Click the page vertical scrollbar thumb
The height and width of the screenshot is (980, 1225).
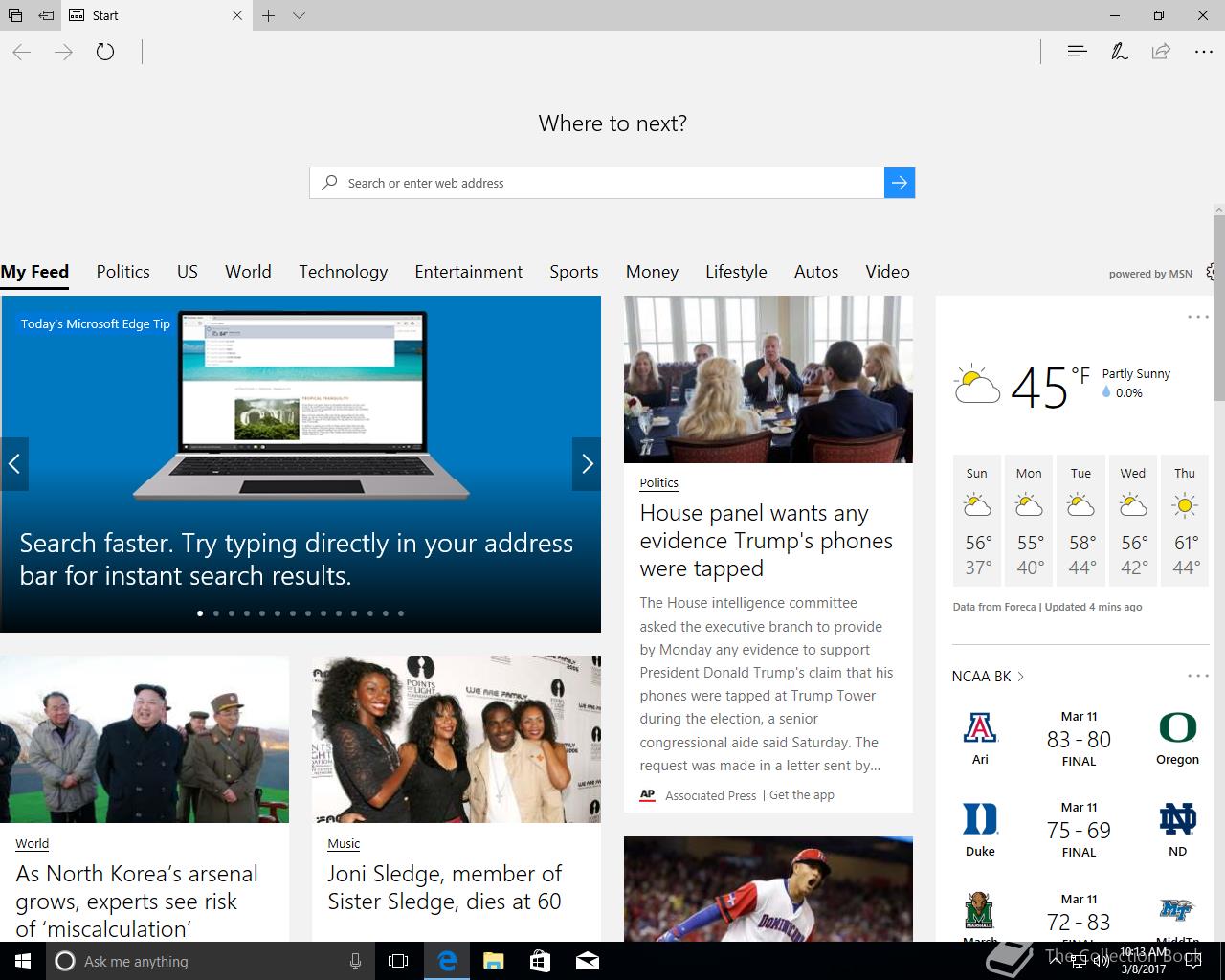click(x=1218, y=308)
